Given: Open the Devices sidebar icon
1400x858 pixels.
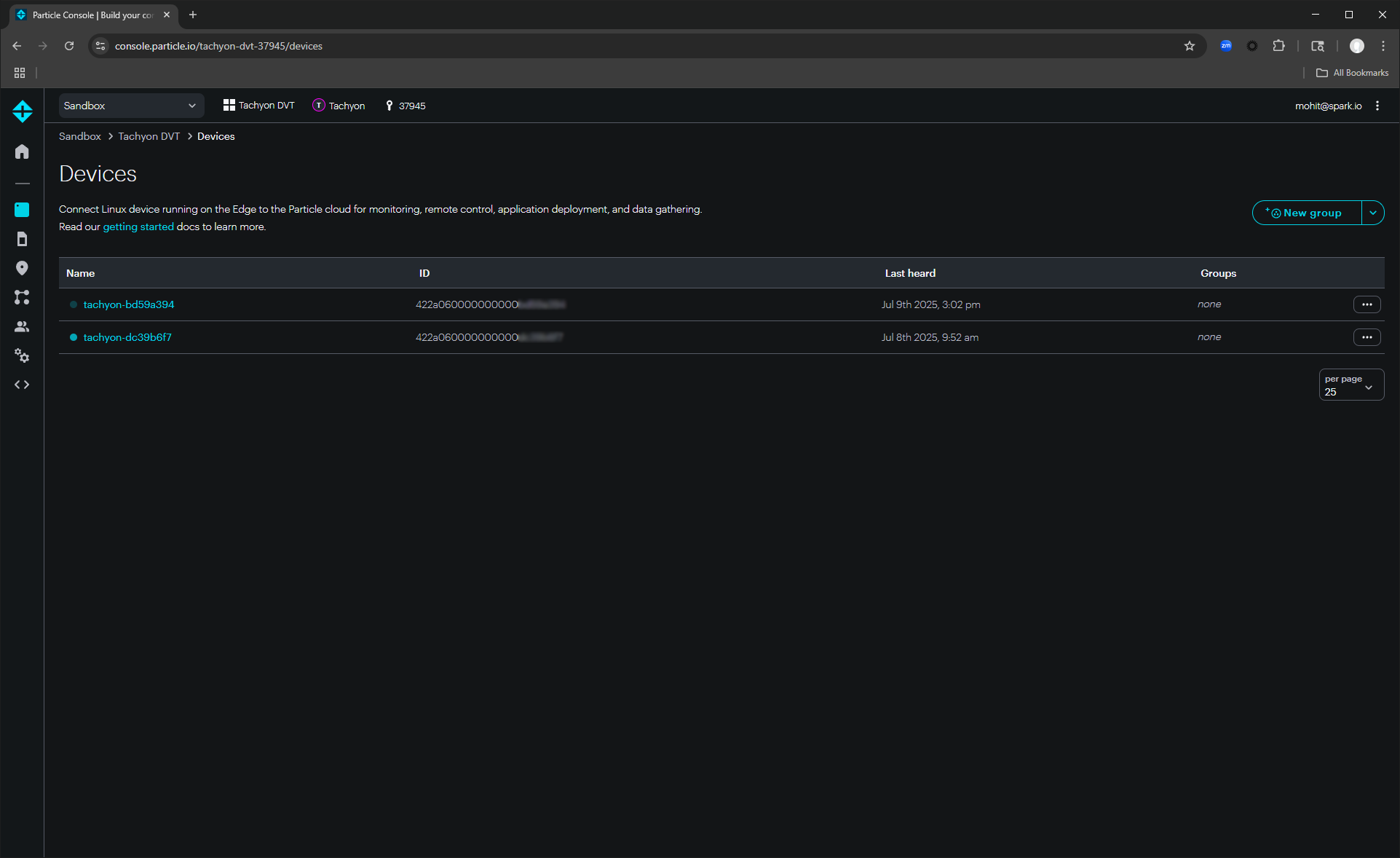Looking at the screenshot, I should 22,210.
